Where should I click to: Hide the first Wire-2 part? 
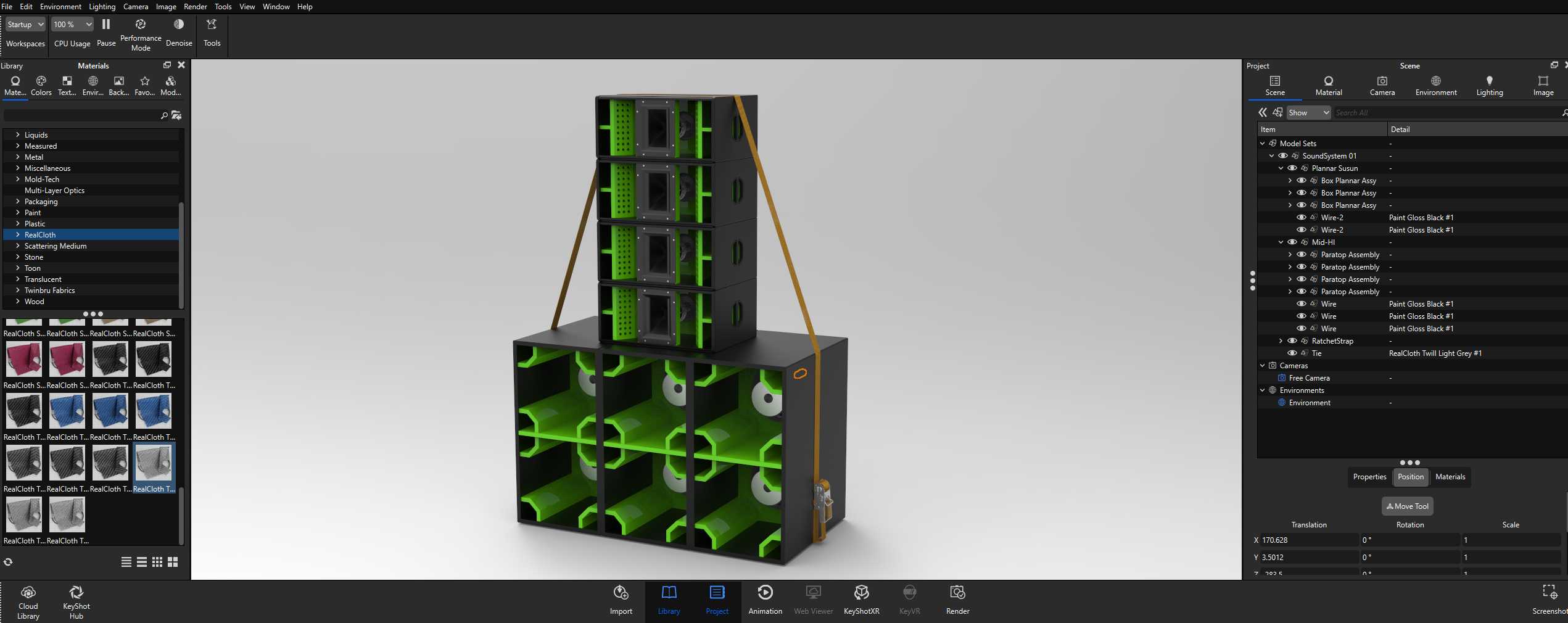coord(1302,218)
